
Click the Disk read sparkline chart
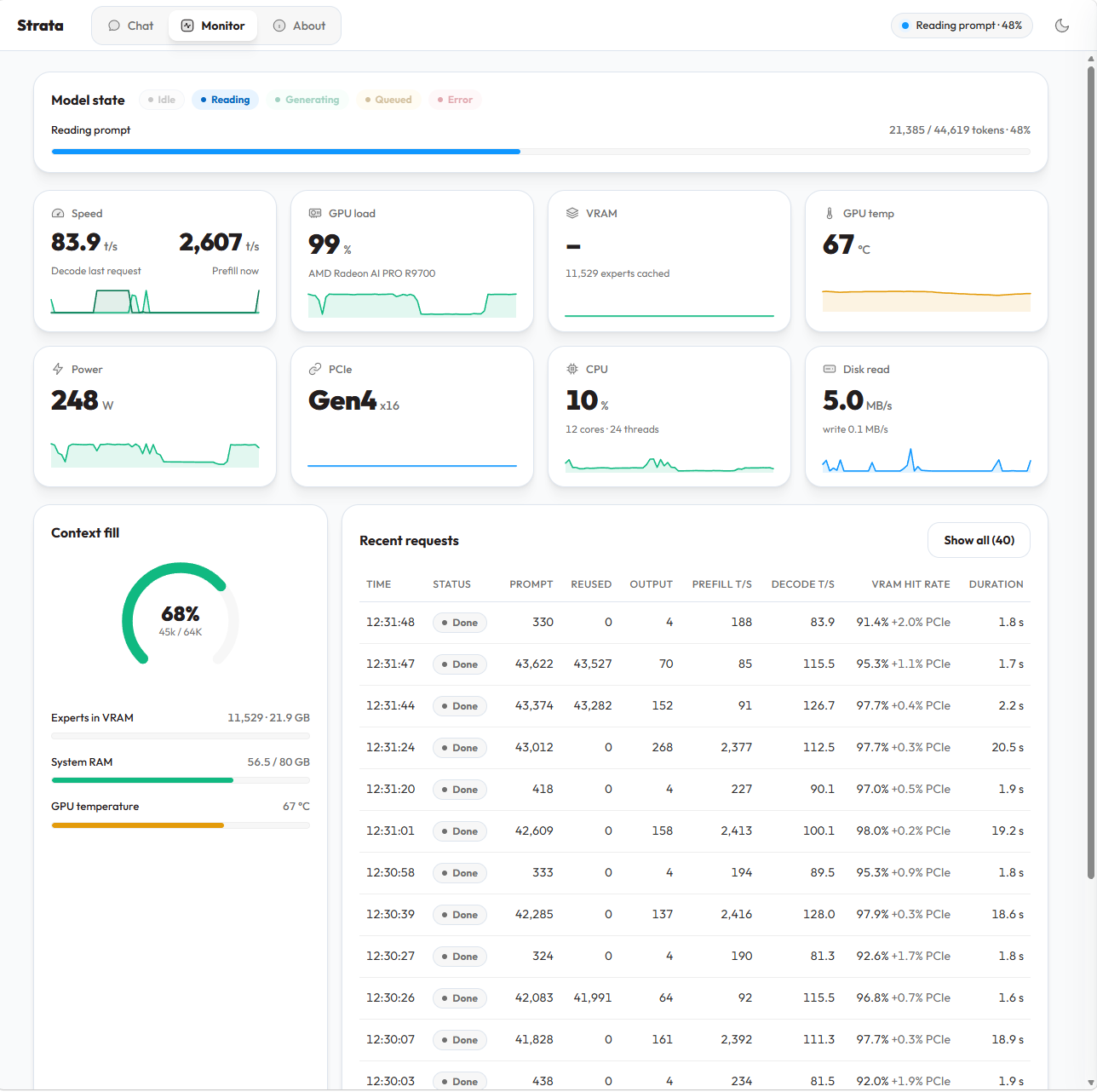927,459
